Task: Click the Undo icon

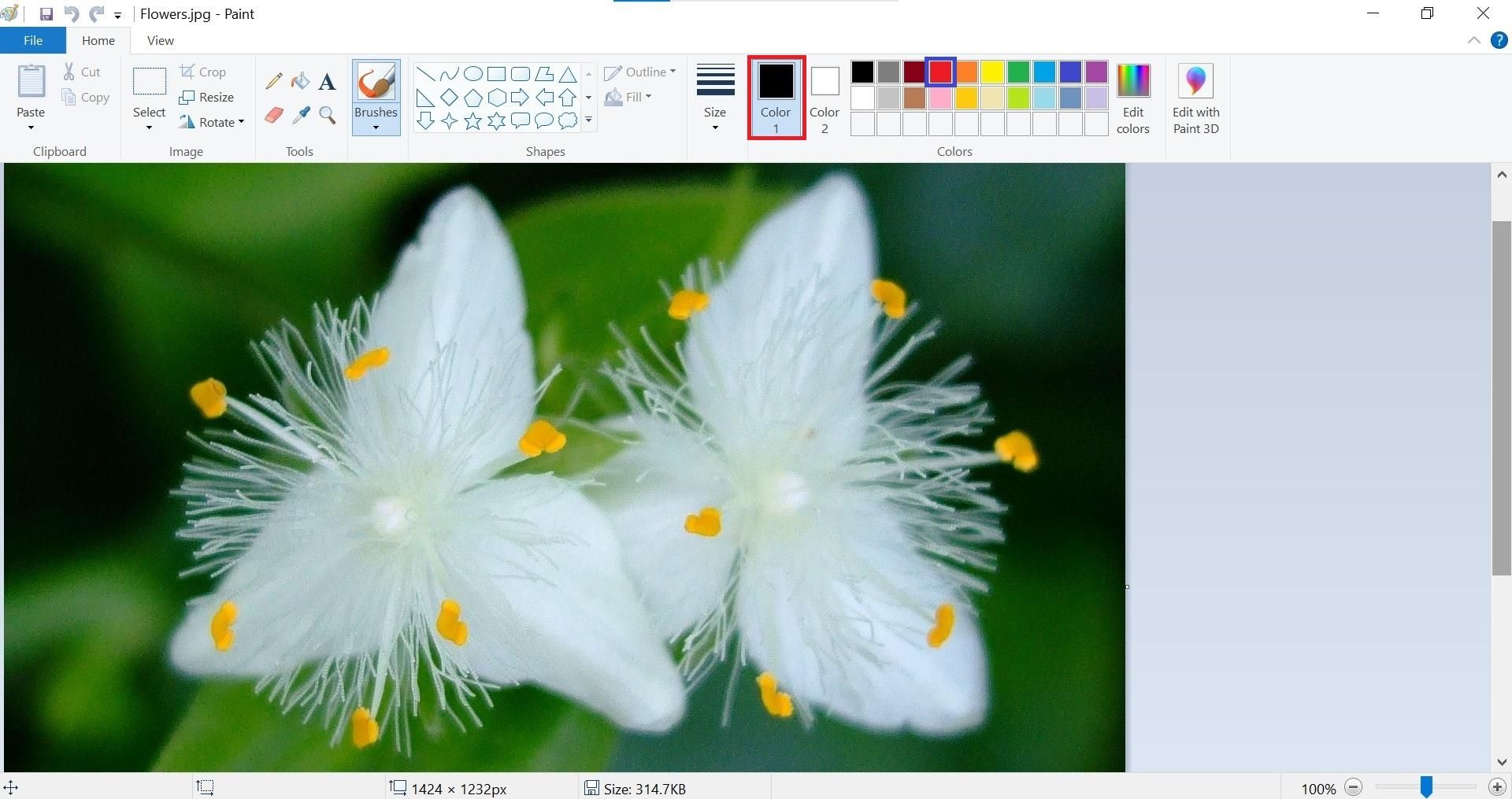Action: 70,13
